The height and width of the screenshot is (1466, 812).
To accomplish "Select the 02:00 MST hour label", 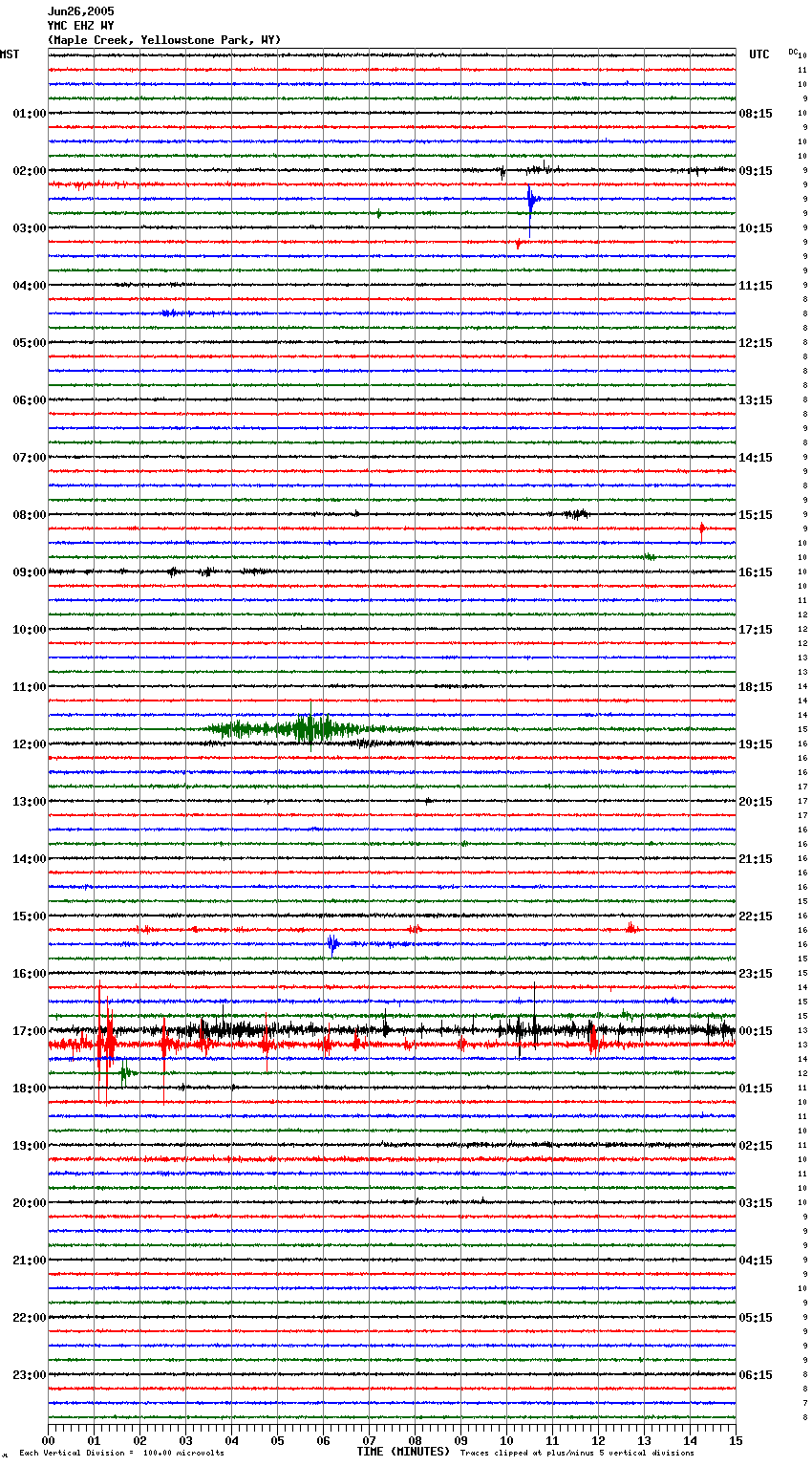I will [x=30, y=171].
